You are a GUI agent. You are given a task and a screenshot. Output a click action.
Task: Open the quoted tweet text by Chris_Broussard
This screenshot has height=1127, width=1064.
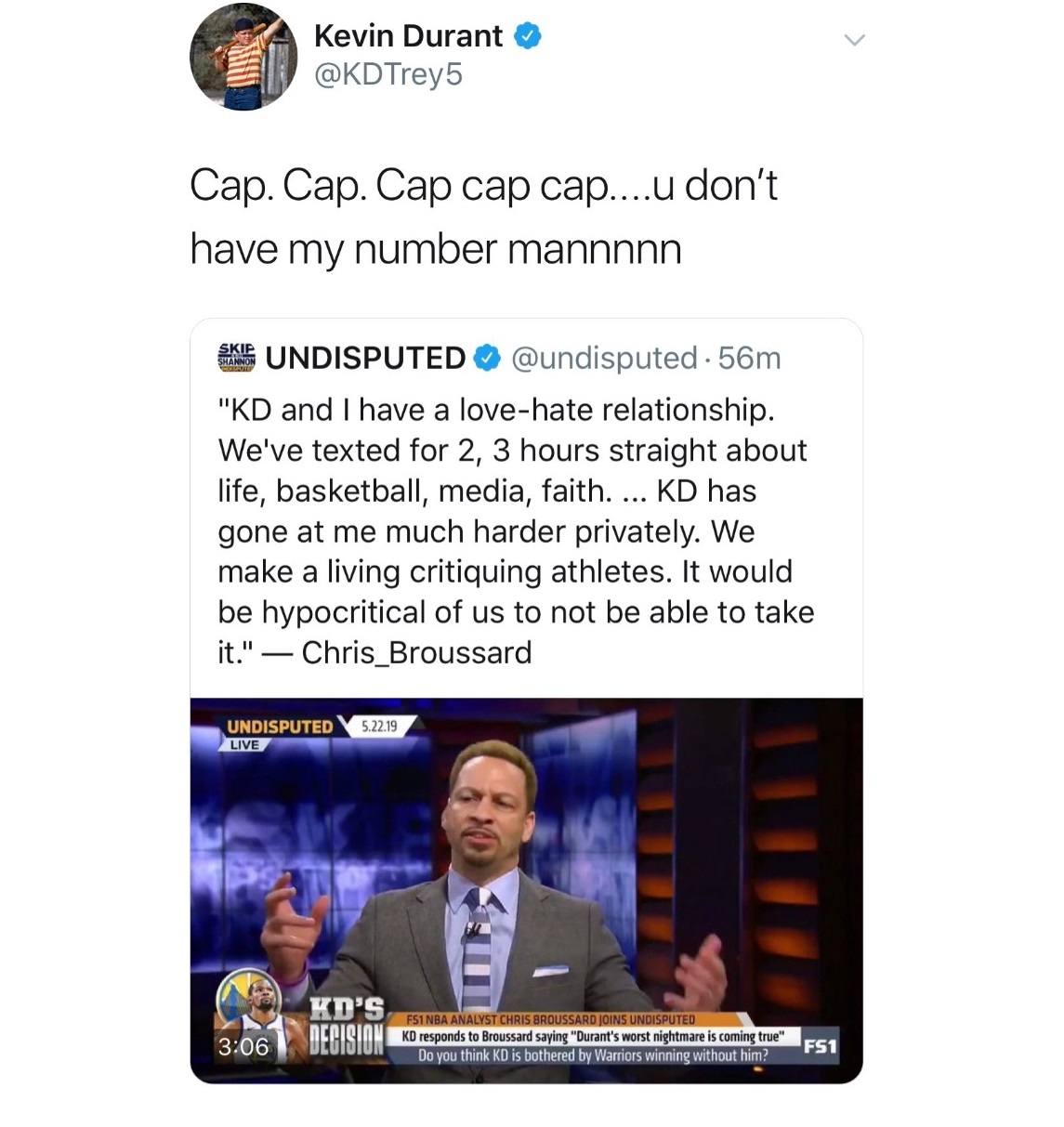click(516, 531)
